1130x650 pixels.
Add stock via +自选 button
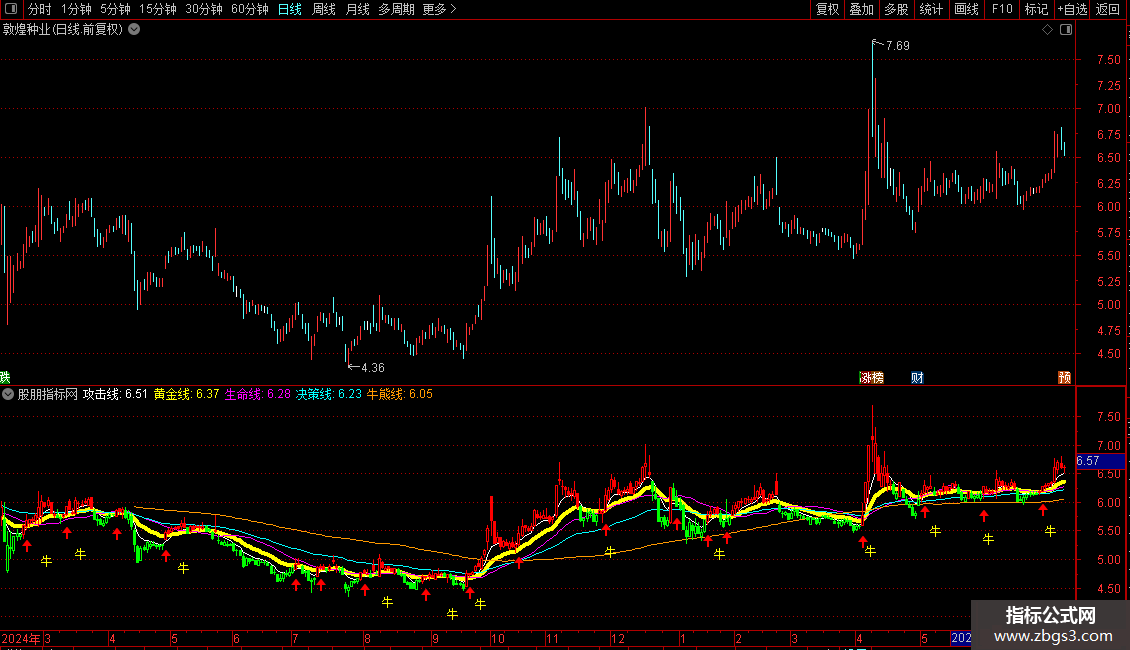(1072, 9)
